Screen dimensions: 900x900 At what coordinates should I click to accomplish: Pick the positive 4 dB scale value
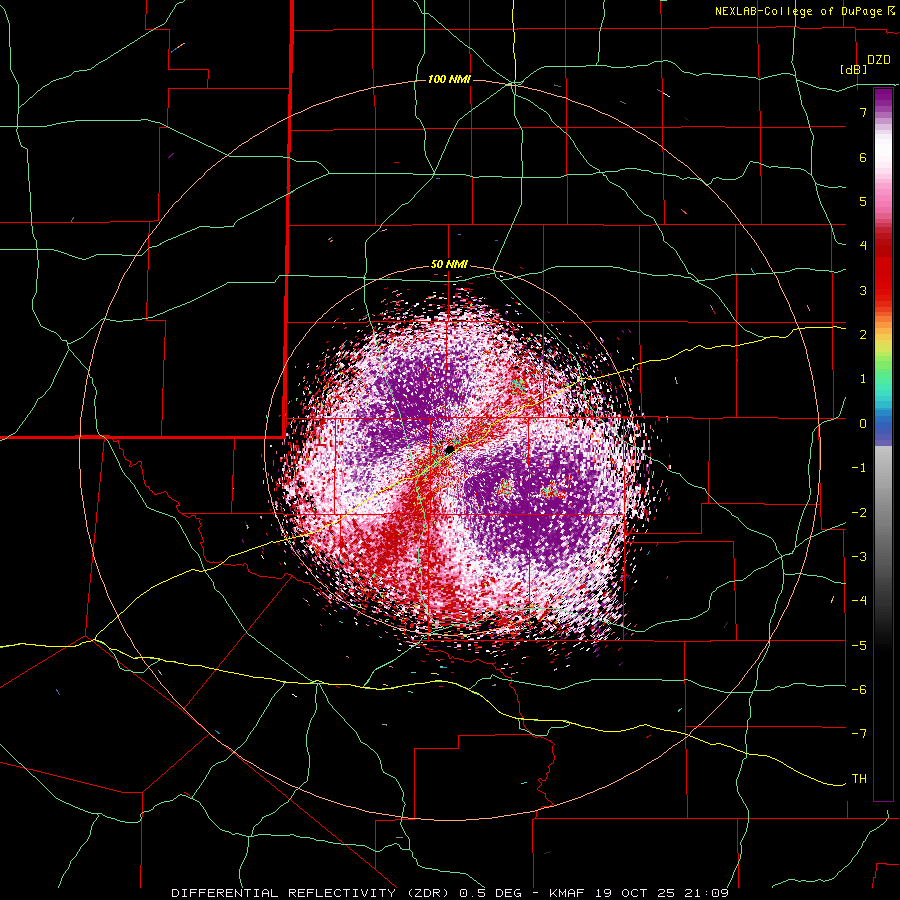point(863,246)
